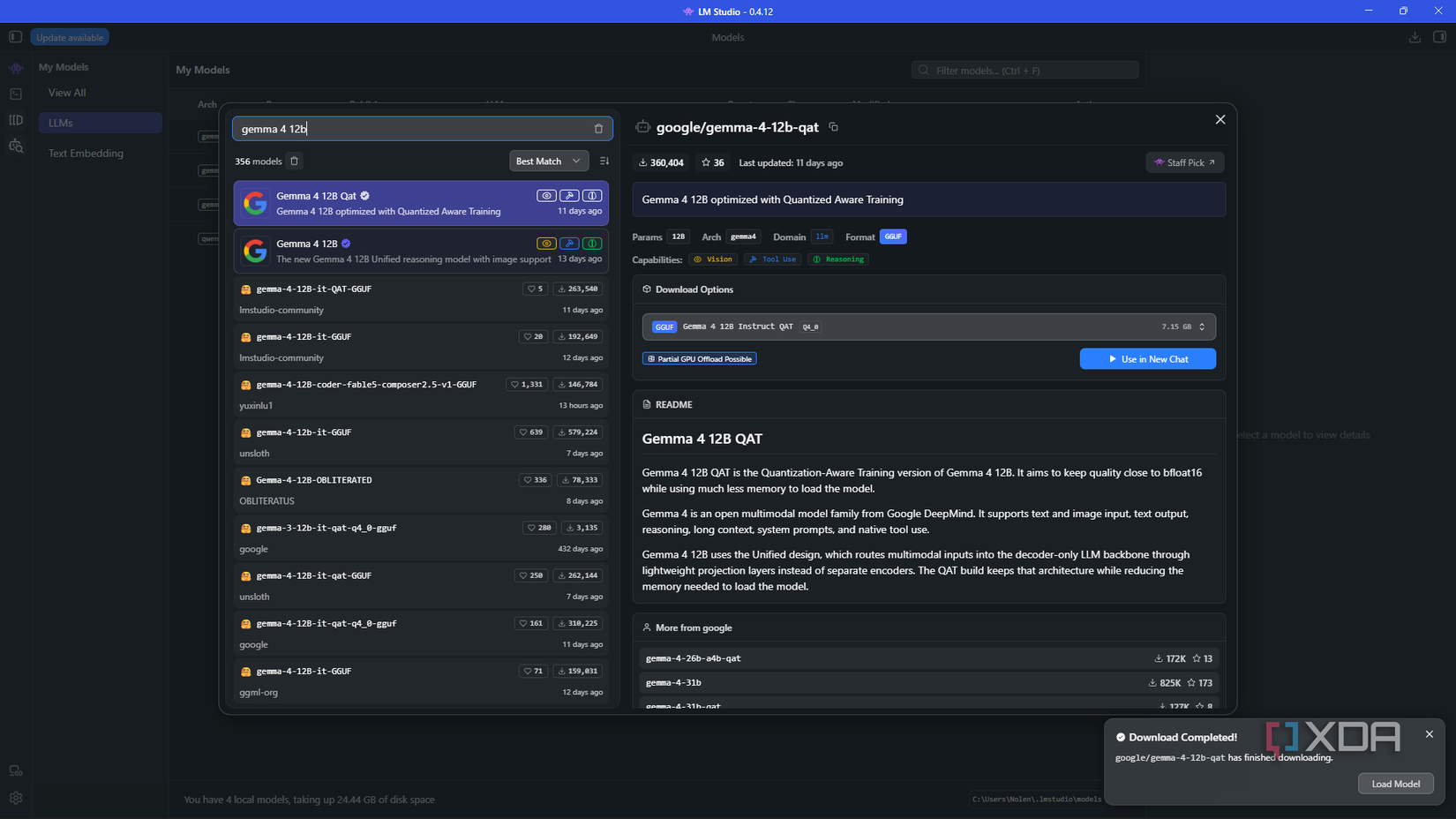
Task: Click the 1,331 likes badge on the coder-fable5 model
Action: click(527, 385)
